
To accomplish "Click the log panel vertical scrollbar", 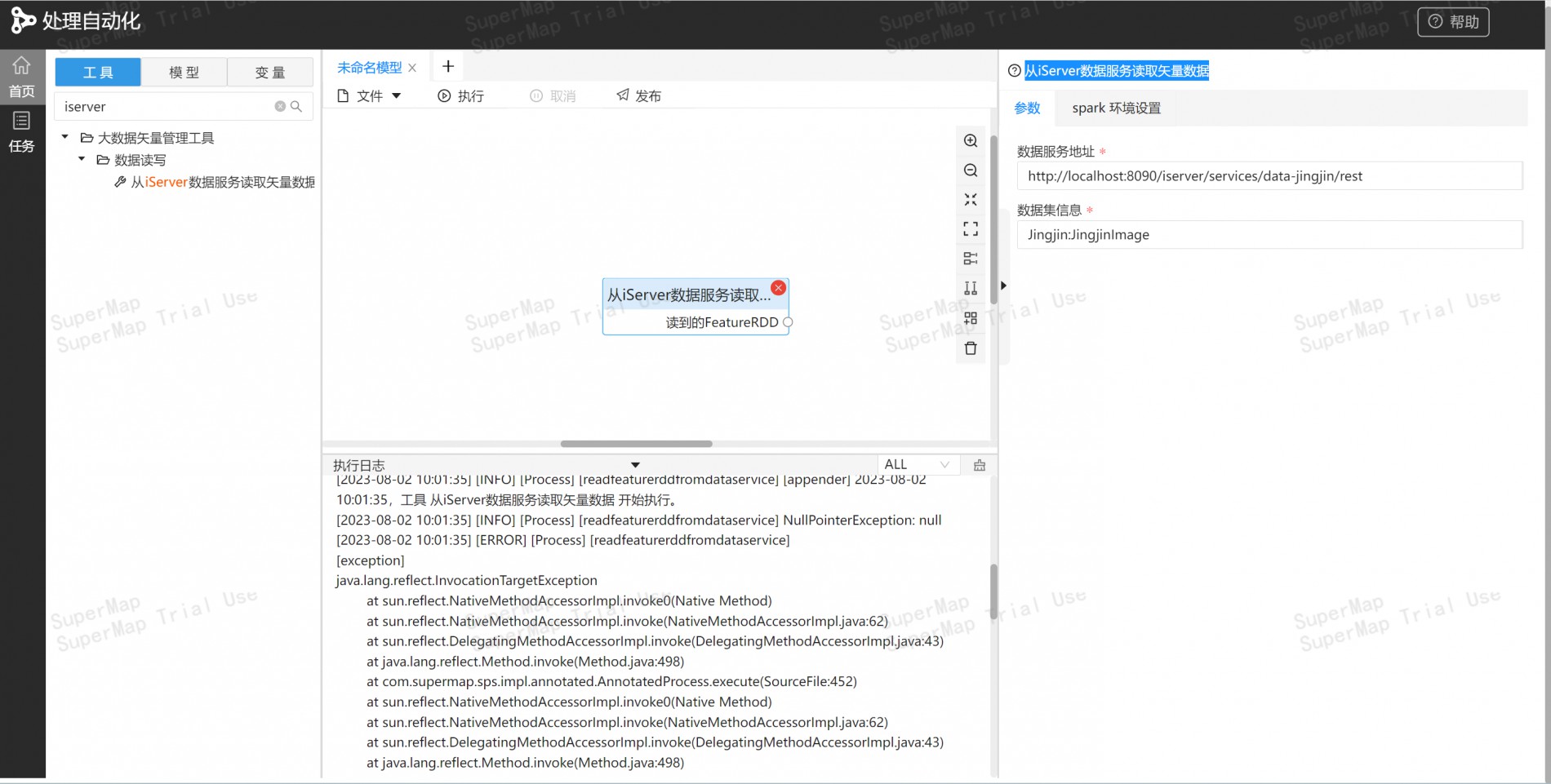I will click(x=993, y=592).
